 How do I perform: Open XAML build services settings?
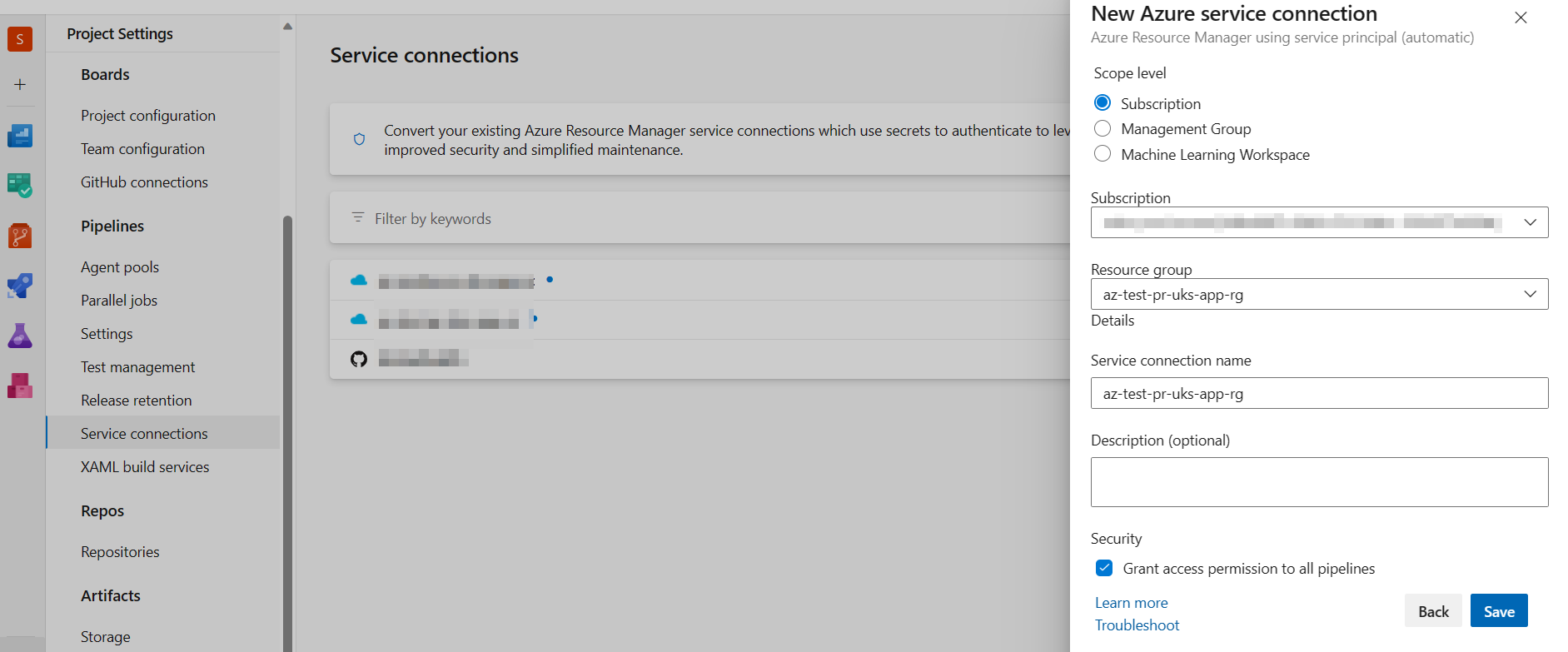[x=145, y=467]
